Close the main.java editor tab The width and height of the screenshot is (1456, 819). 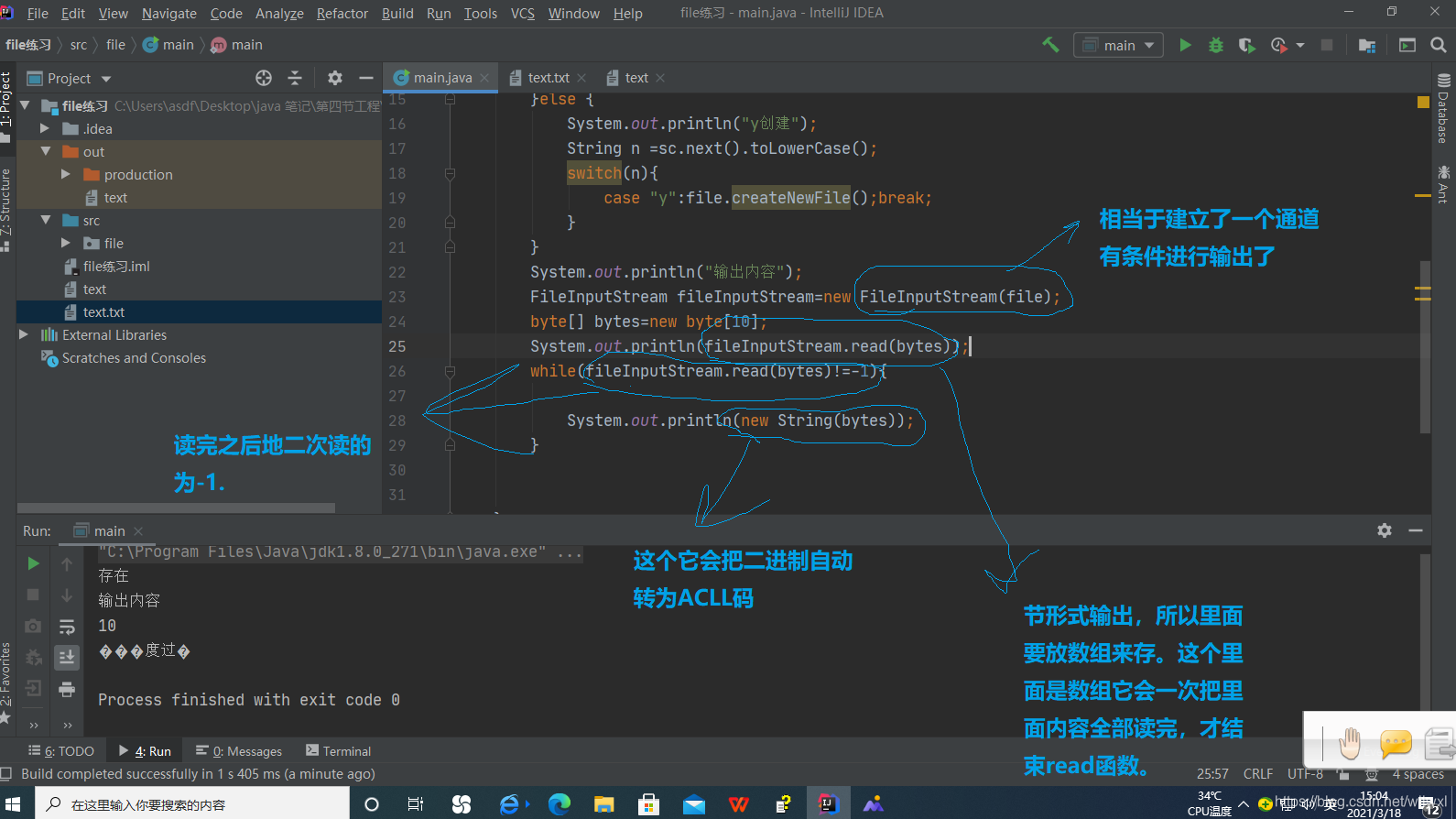coord(484,78)
